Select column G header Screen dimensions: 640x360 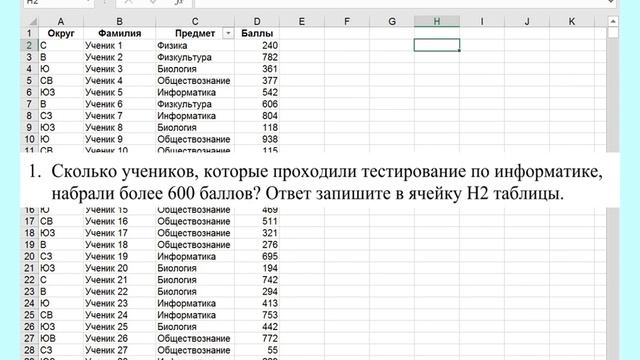[392, 21]
